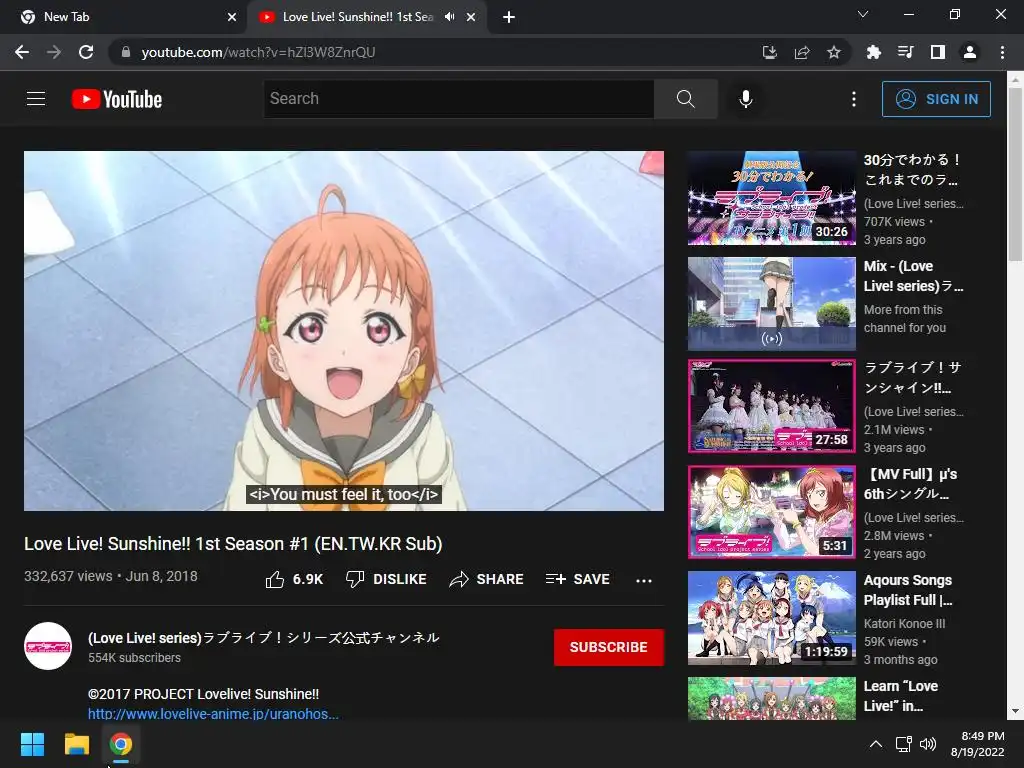
Task: Save video to a playlist
Action: click(578, 579)
